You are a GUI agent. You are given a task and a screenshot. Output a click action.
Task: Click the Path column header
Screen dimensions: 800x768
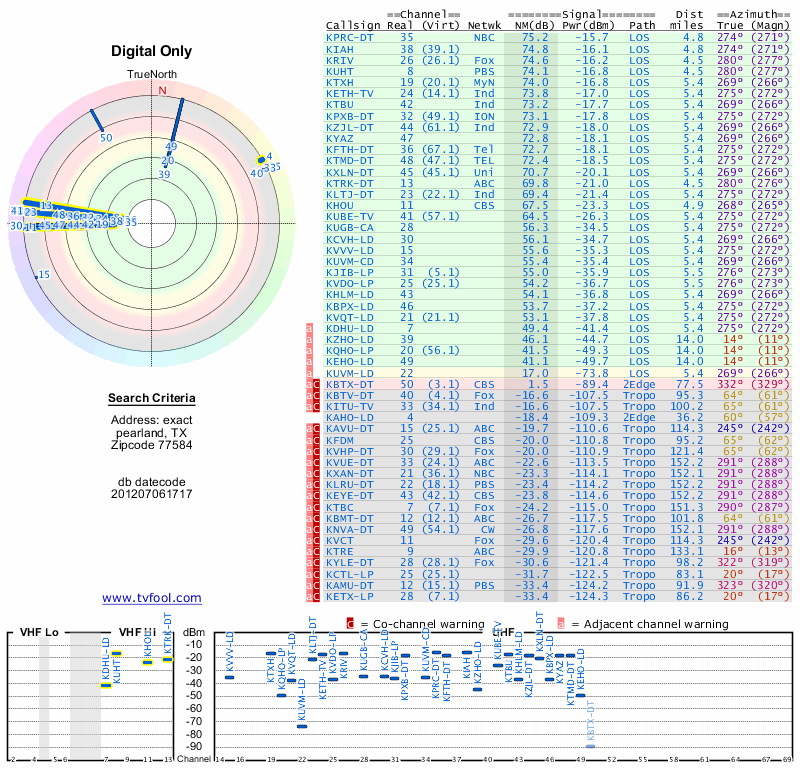[642, 26]
